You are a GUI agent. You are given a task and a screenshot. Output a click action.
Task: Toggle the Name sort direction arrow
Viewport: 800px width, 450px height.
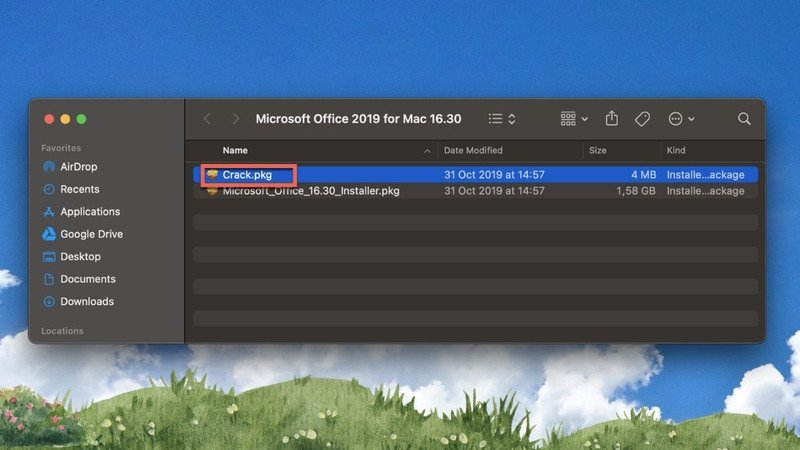click(x=427, y=151)
